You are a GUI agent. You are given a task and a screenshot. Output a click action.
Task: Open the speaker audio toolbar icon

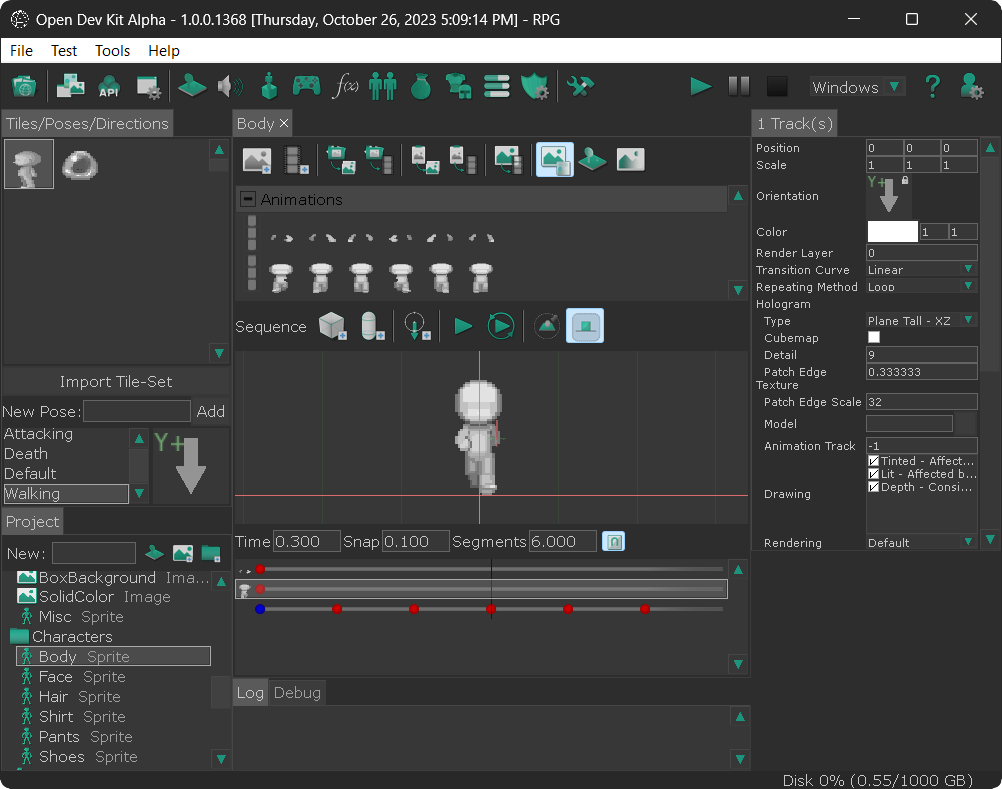click(x=230, y=86)
